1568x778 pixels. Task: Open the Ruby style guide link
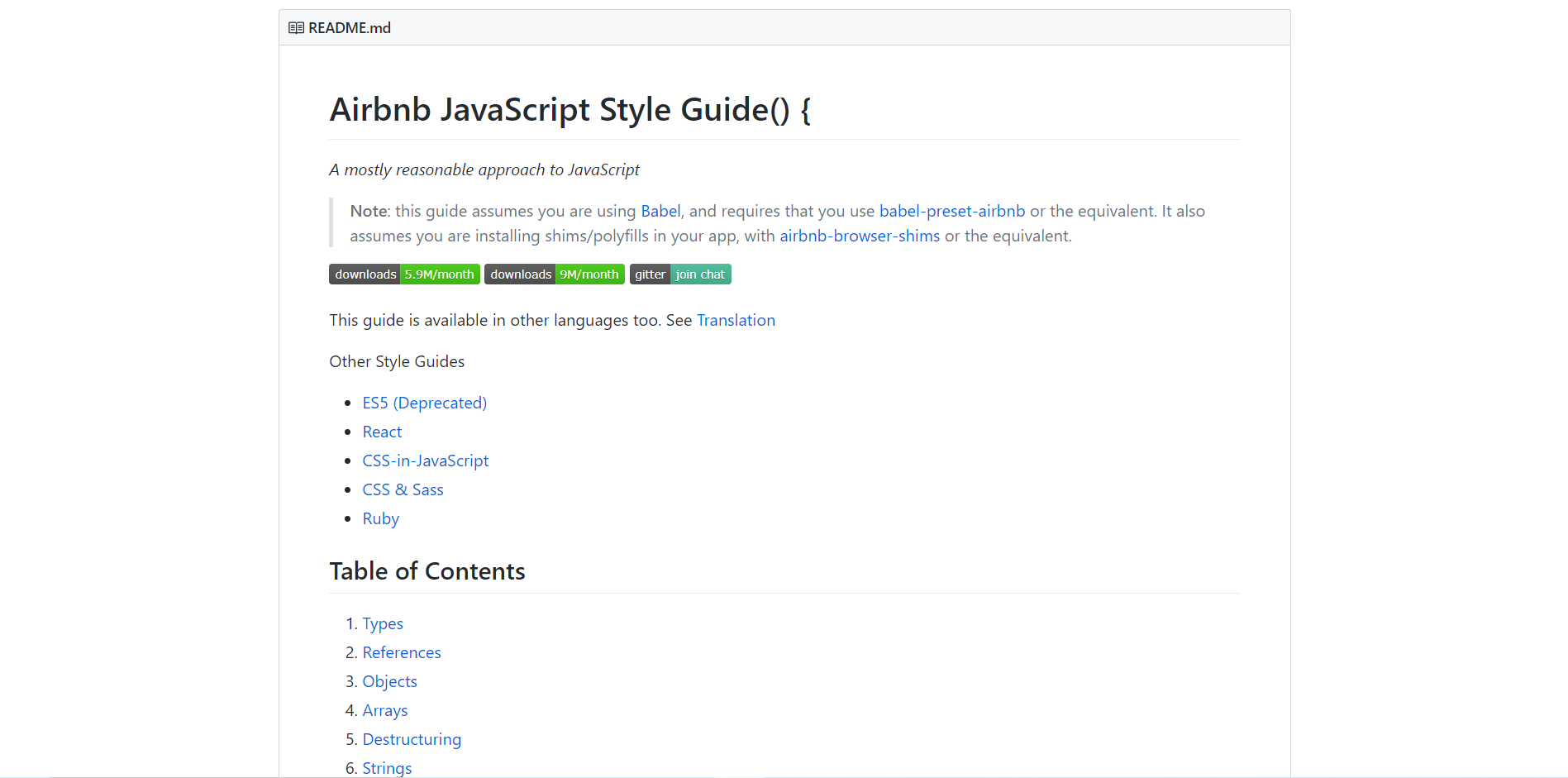click(x=380, y=519)
